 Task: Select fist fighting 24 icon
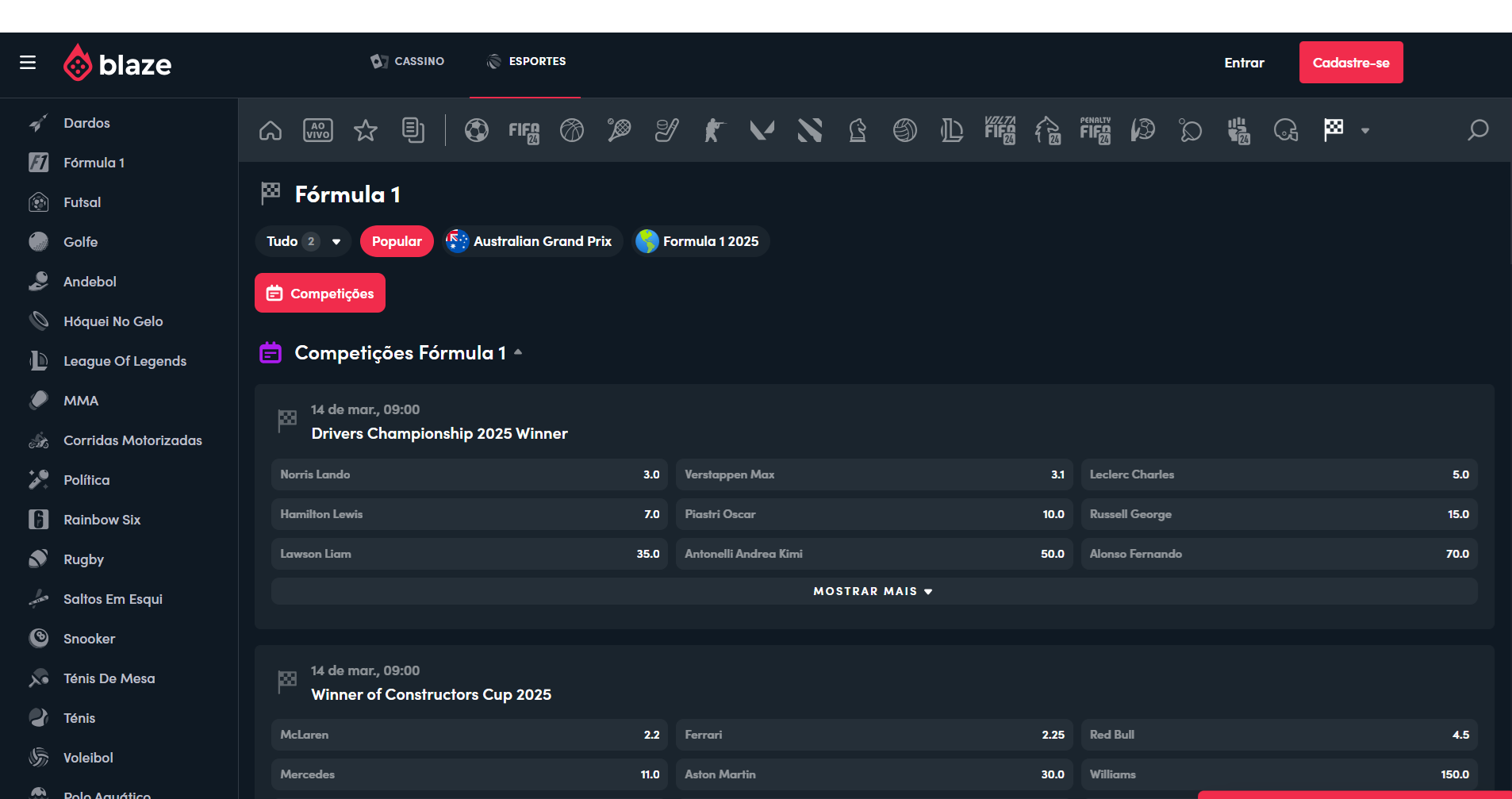pyautogui.click(x=1238, y=131)
